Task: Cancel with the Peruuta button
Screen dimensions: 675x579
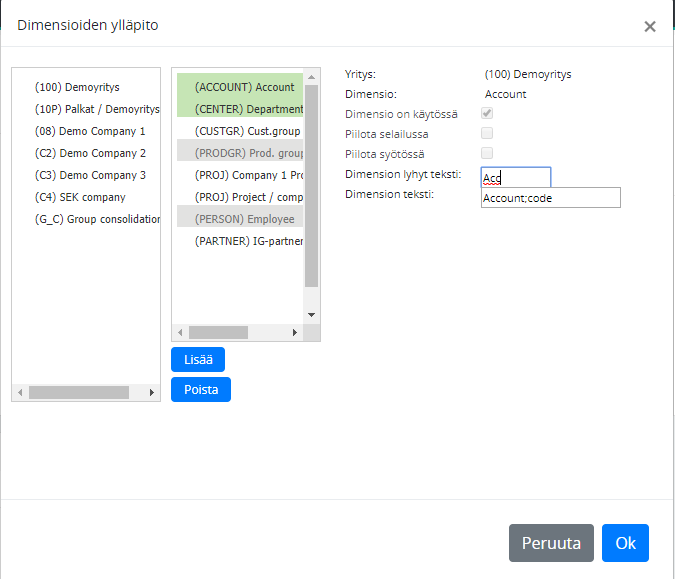Action: coord(551,543)
